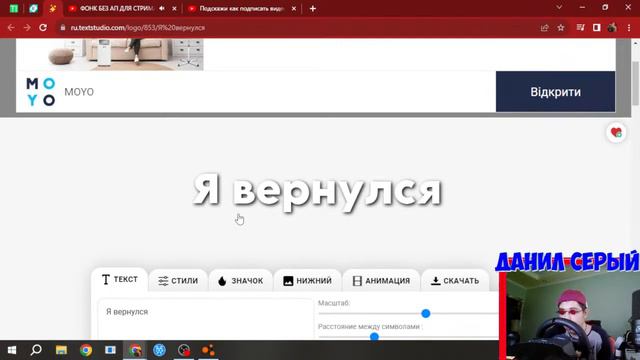The image size is (640, 360).
Task: Open the tab search chevron dropdown
Action: [x=559, y=7]
